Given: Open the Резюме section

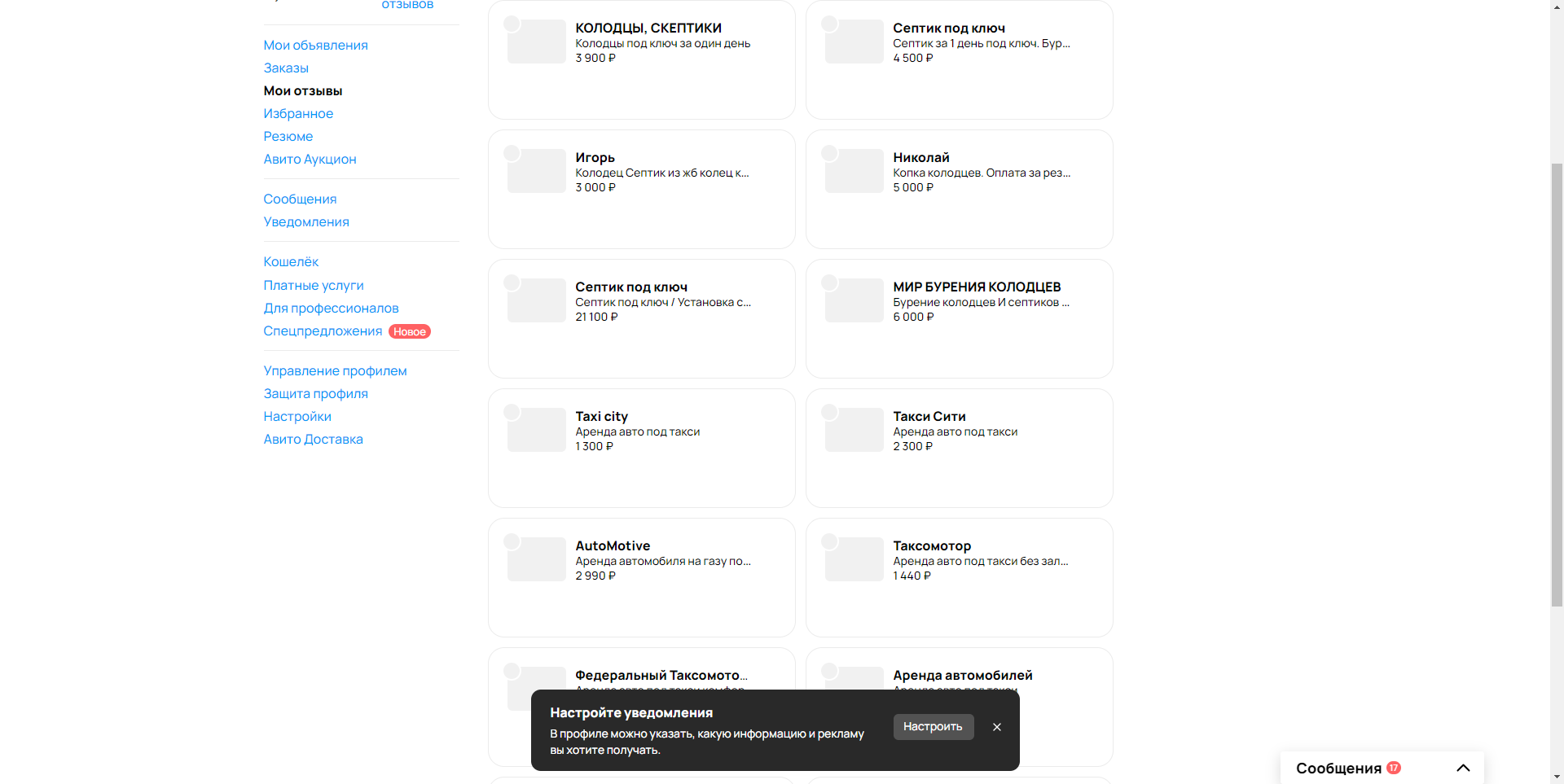Looking at the screenshot, I should tap(288, 137).
